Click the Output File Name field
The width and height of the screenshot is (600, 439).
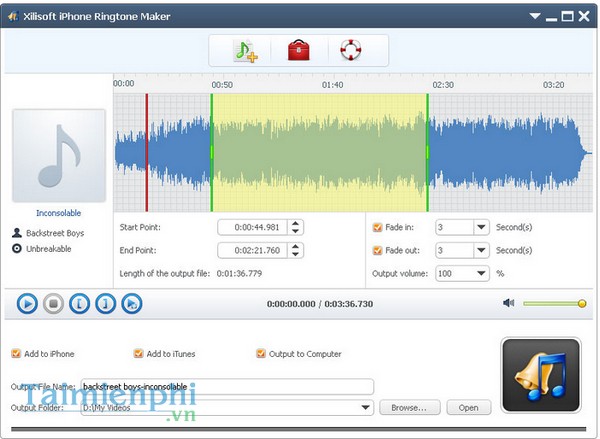click(x=227, y=387)
